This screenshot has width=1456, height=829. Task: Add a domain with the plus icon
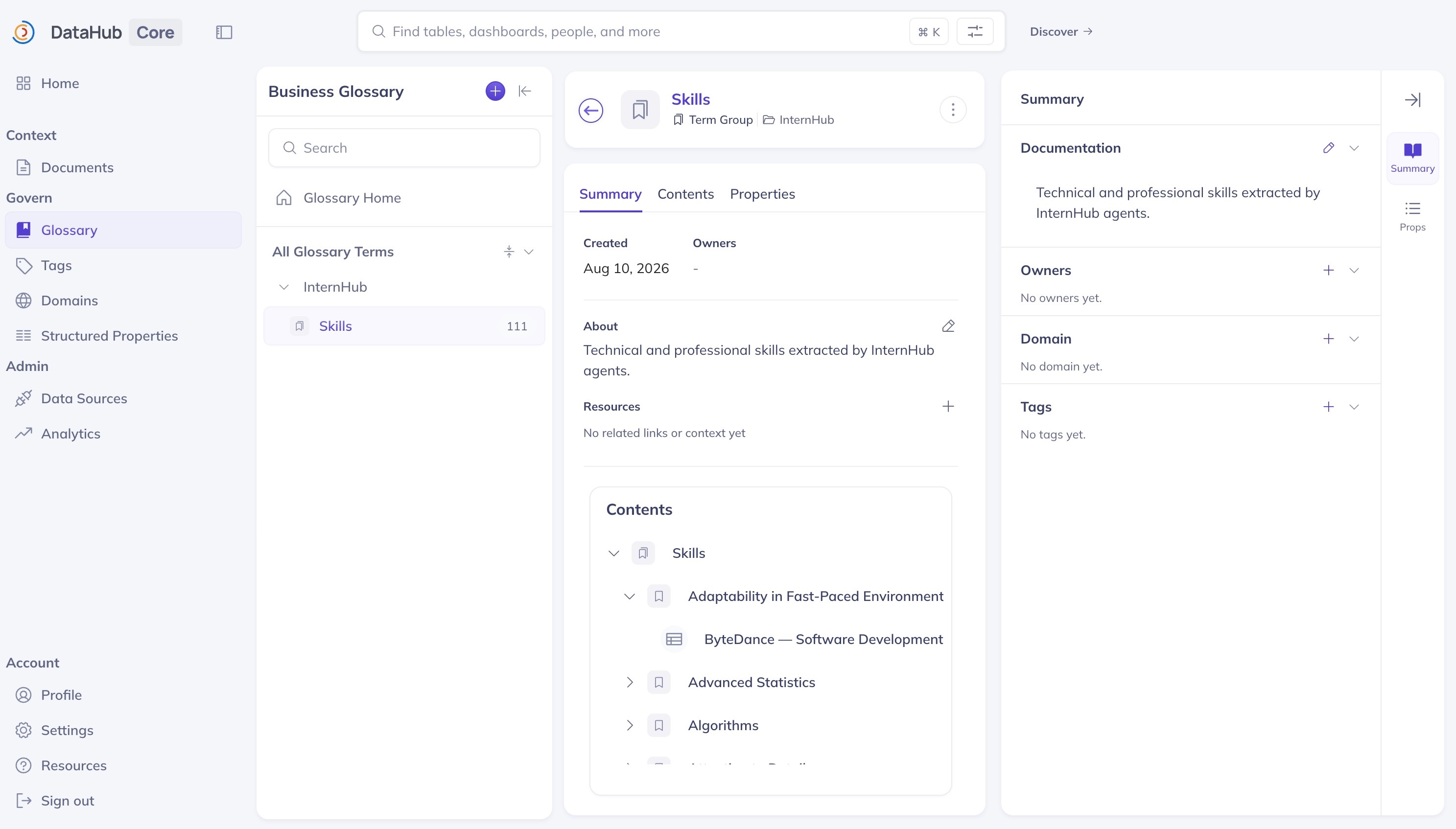point(1328,339)
